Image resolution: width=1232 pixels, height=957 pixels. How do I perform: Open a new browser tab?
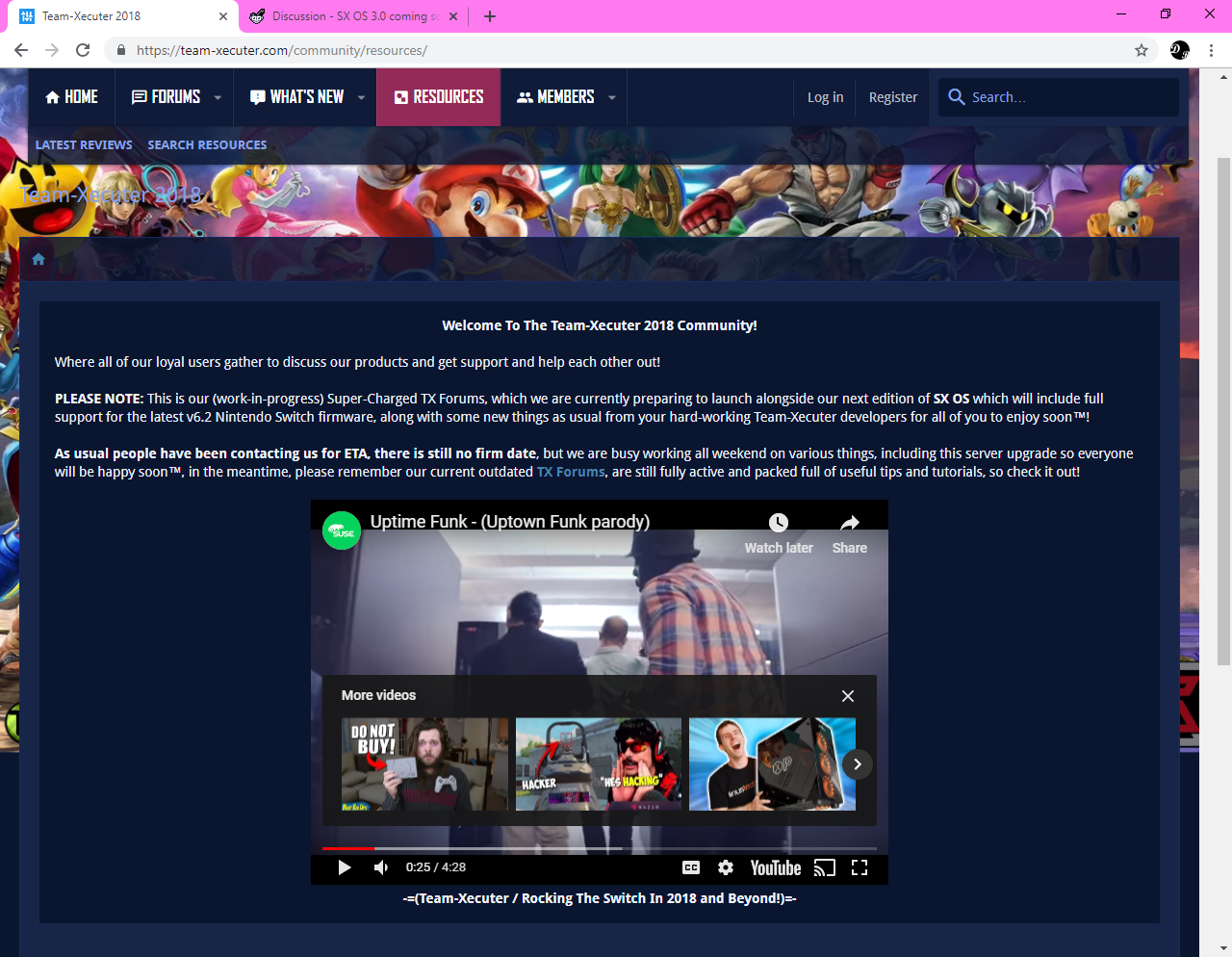(490, 16)
